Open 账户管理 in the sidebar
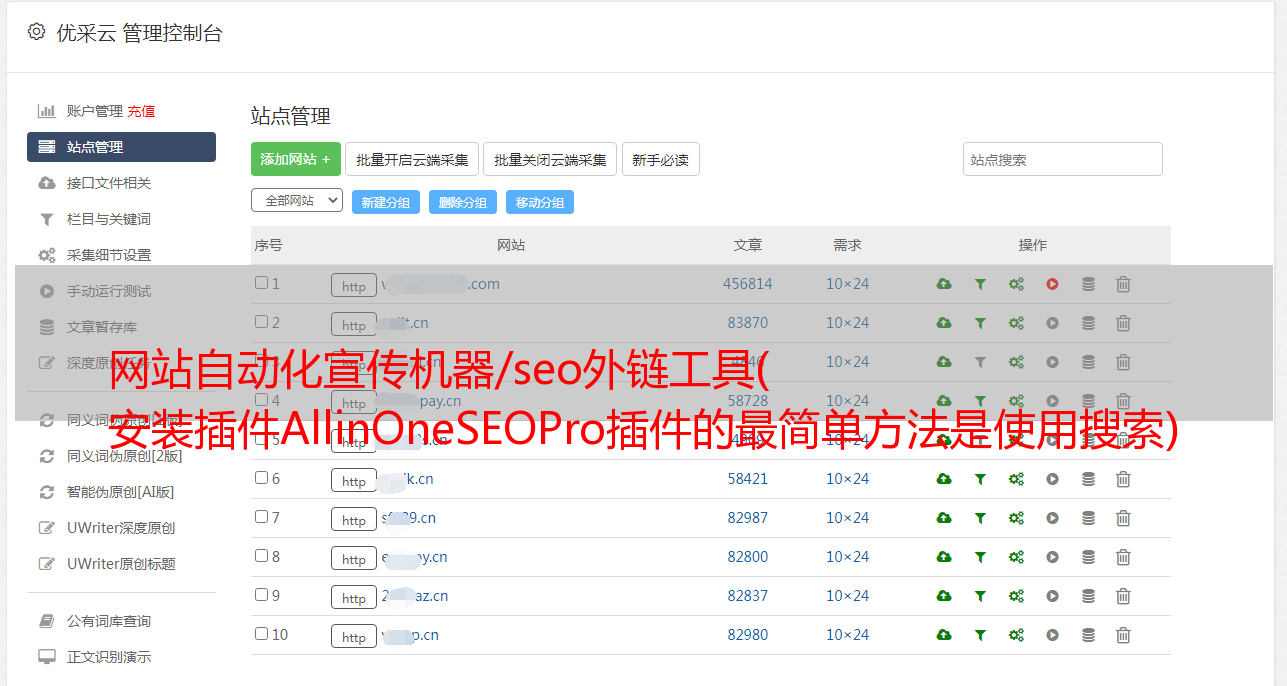Viewport: 1287px width, 686px height. point(94,111)
